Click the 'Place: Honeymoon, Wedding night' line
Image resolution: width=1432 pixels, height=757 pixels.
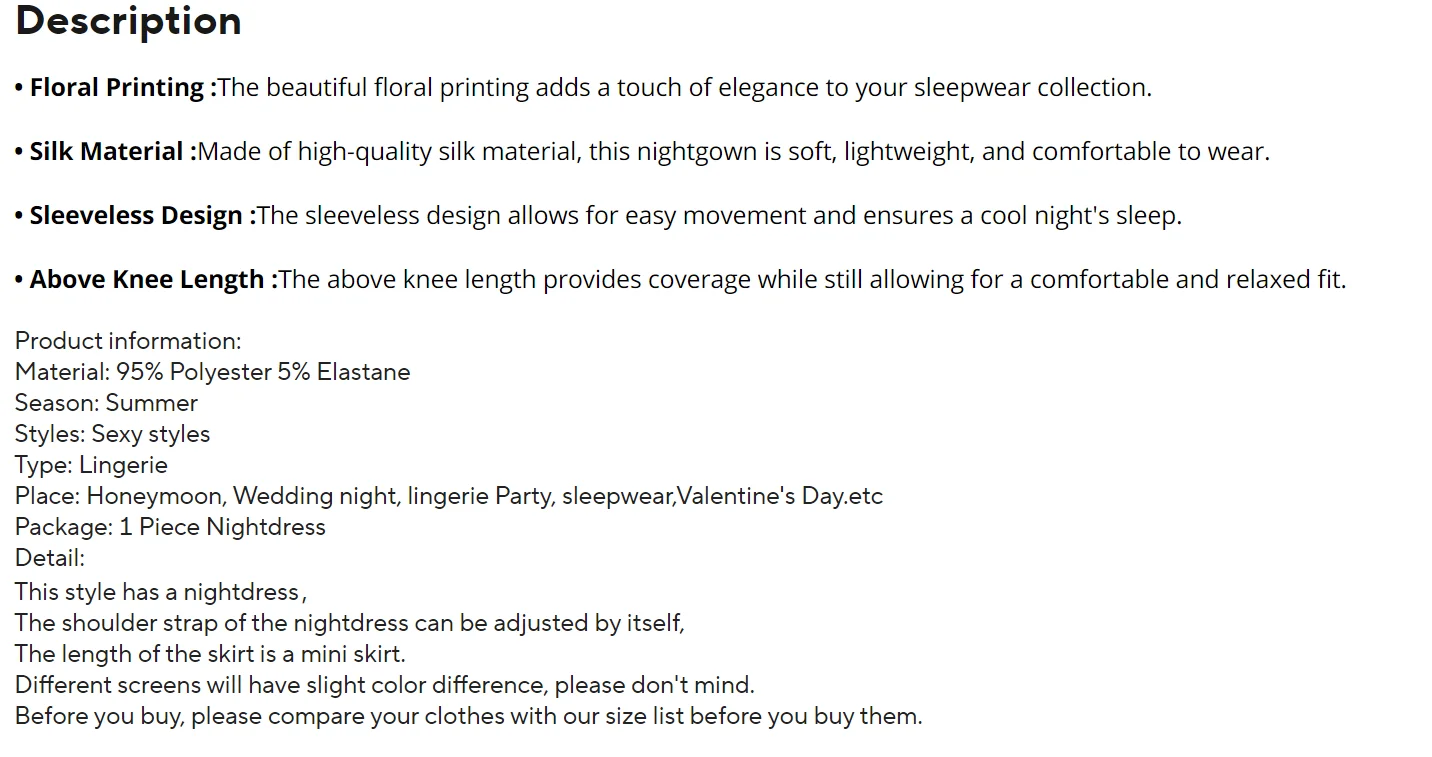coord(448,496)
